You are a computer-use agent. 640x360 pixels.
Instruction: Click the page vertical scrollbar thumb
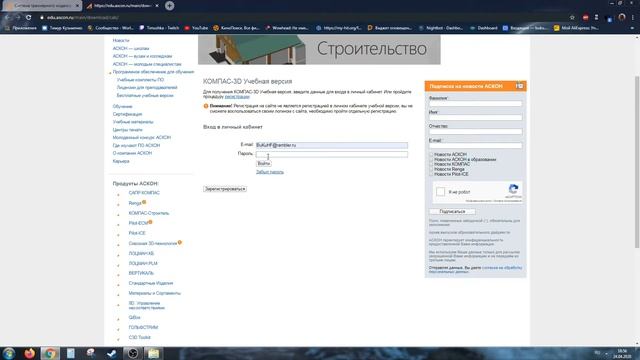(x=637, y=161)
